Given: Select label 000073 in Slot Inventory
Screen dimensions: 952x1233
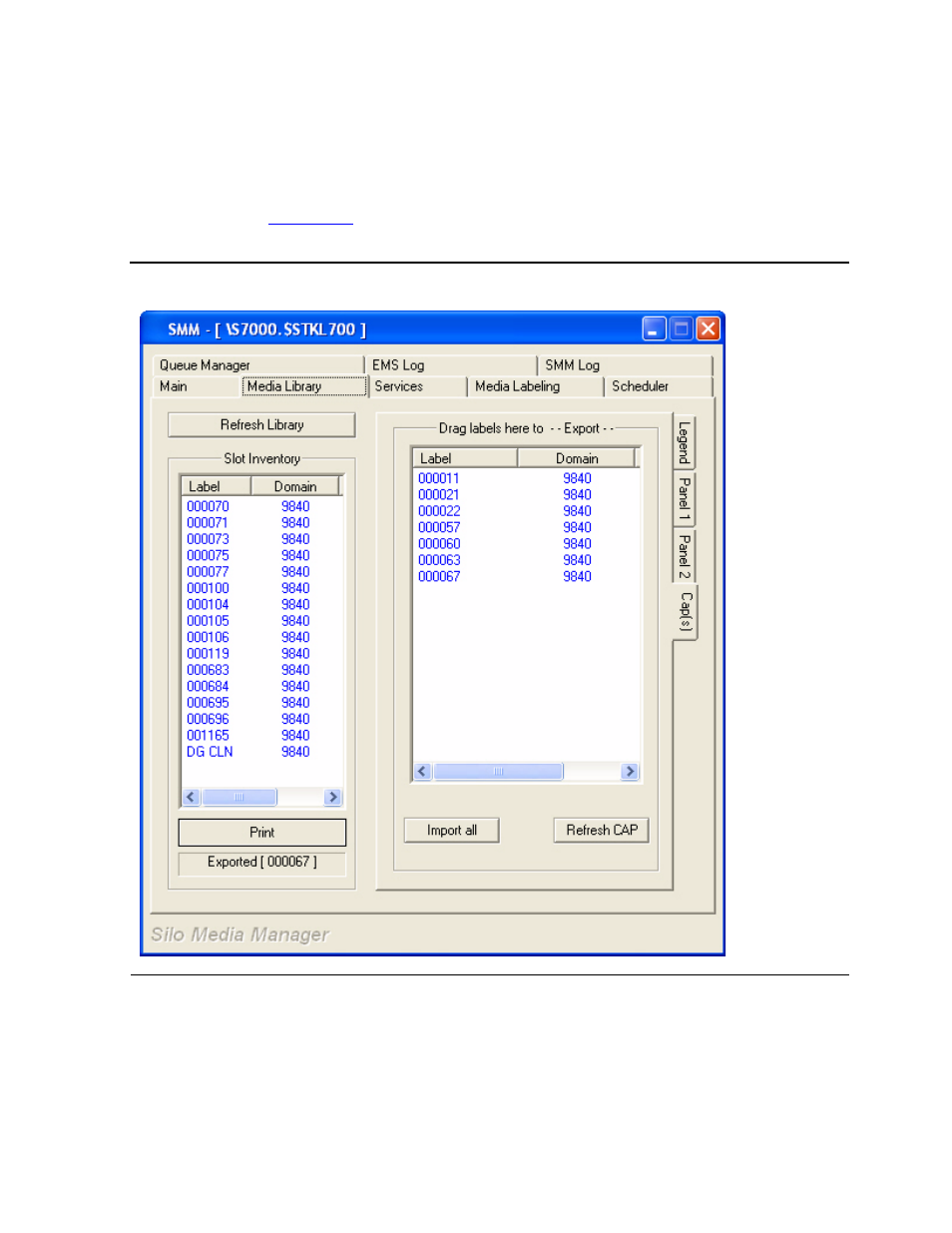Looking at the screenshot, I should tap(208, 540).
